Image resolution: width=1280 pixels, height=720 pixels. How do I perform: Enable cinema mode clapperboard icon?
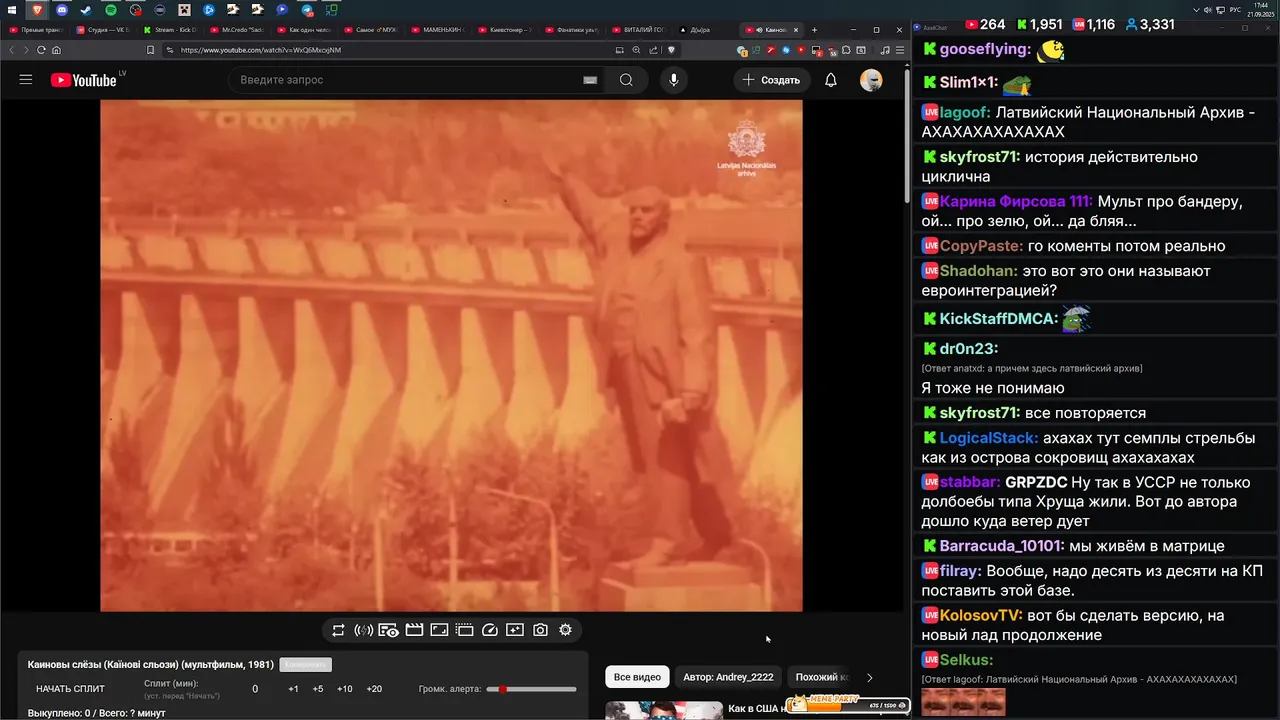click(414, 630)
